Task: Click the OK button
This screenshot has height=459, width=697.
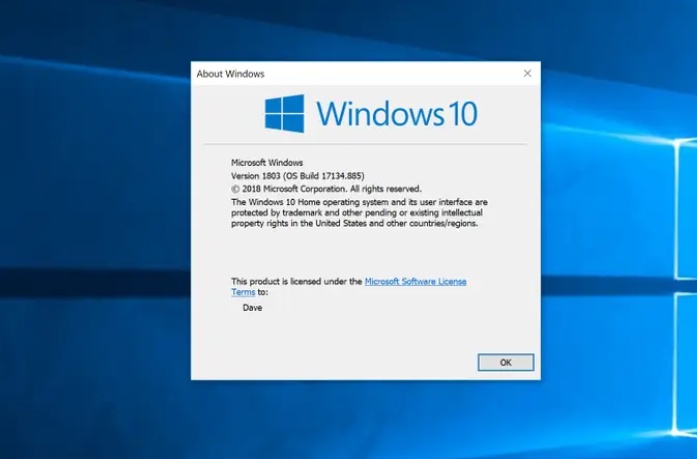Action: click(505, 362)
